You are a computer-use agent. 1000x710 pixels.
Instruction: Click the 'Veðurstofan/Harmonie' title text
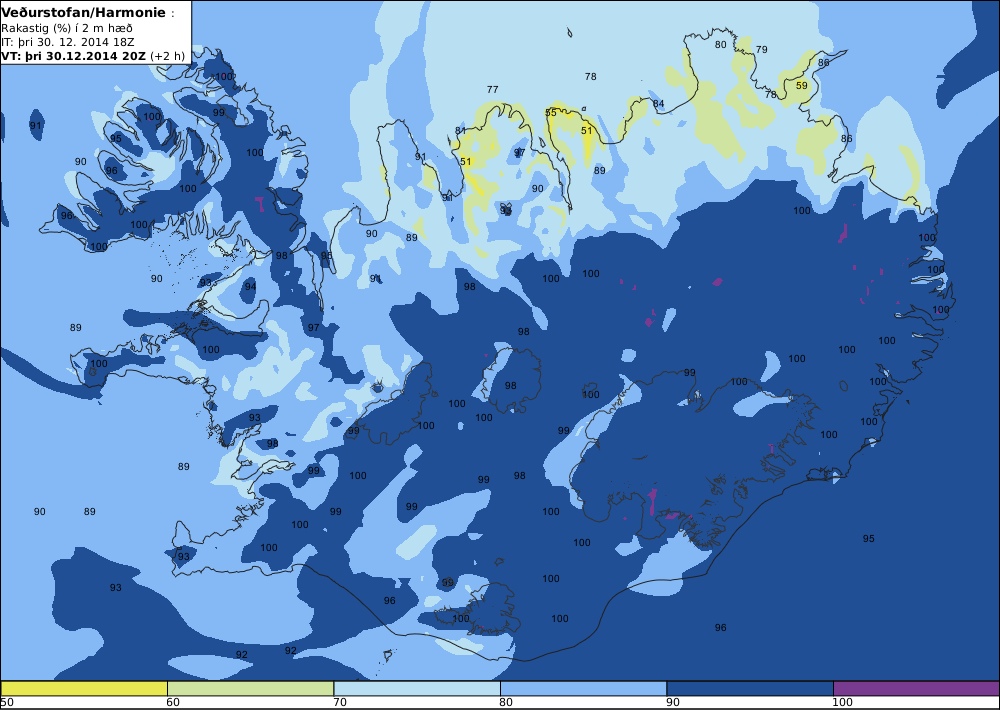84,12
